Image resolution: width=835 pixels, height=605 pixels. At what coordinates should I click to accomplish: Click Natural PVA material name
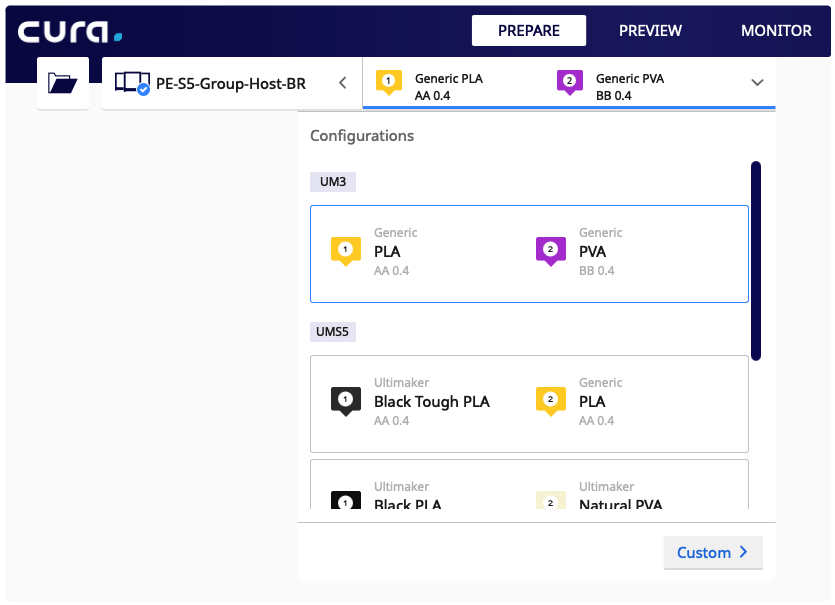(x=620, y=504)
